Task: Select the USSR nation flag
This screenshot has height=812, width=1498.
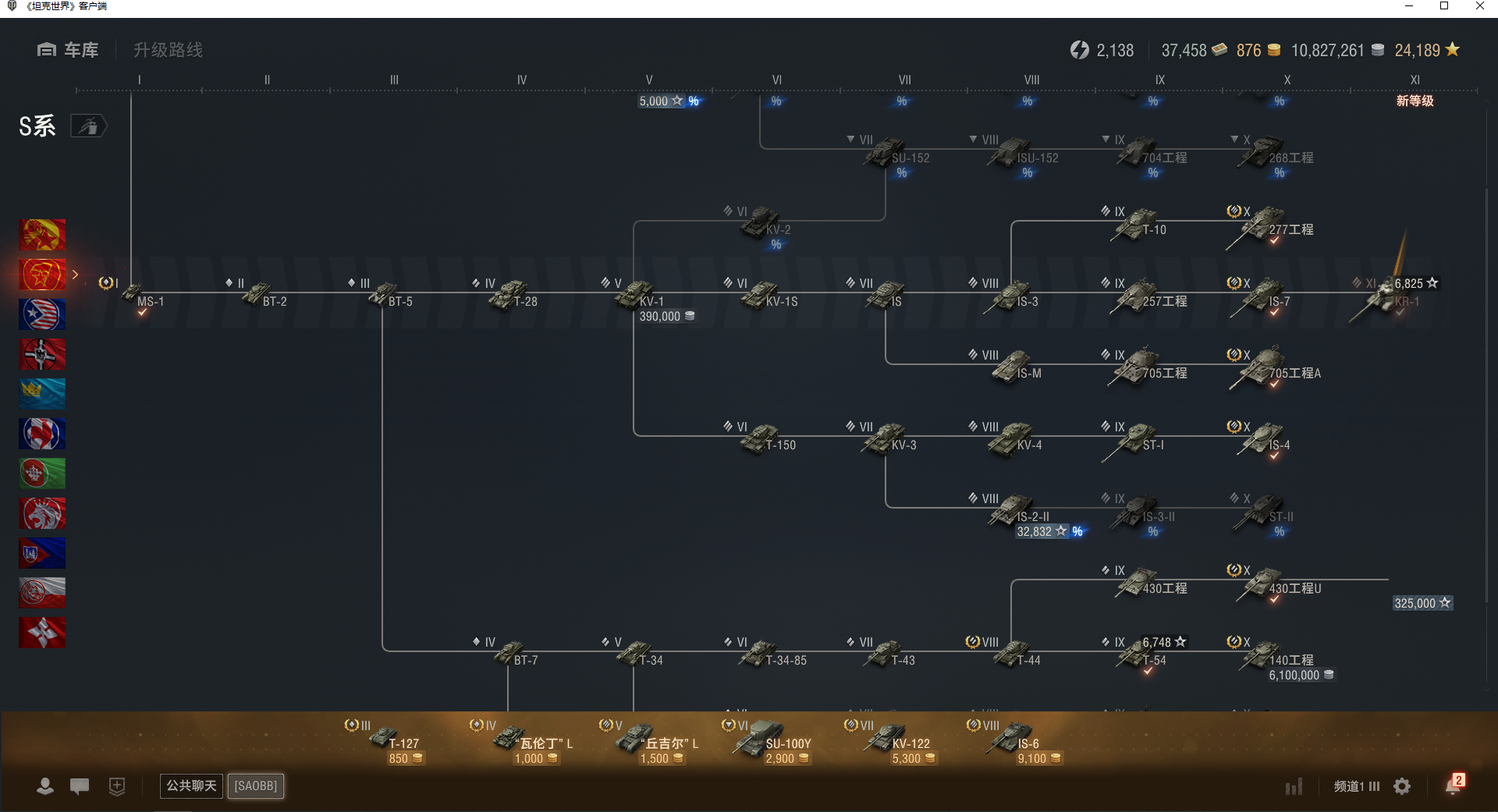Action: (x=42, y=275)
